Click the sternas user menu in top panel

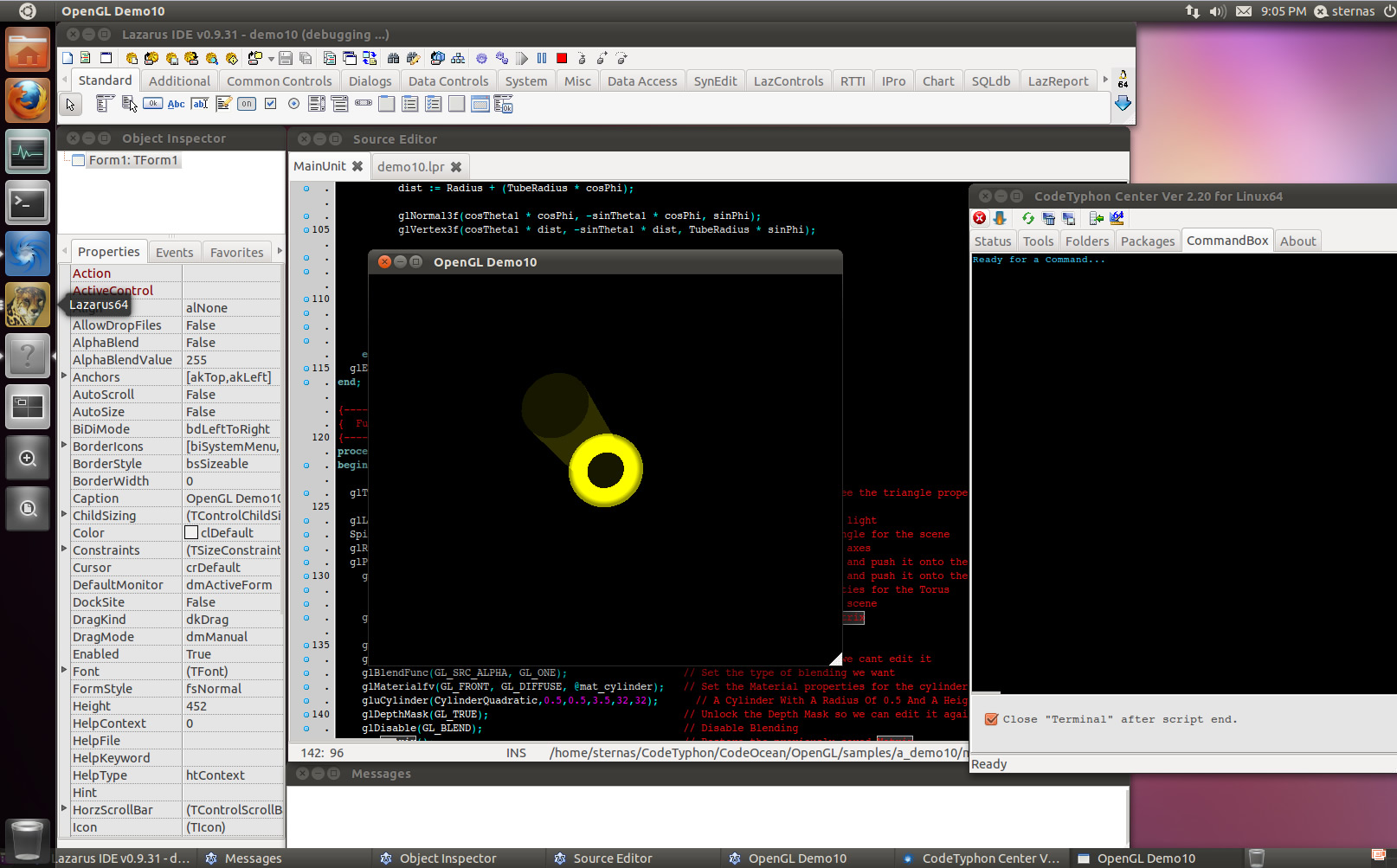pyautogui.click(x=1344, y=11)
